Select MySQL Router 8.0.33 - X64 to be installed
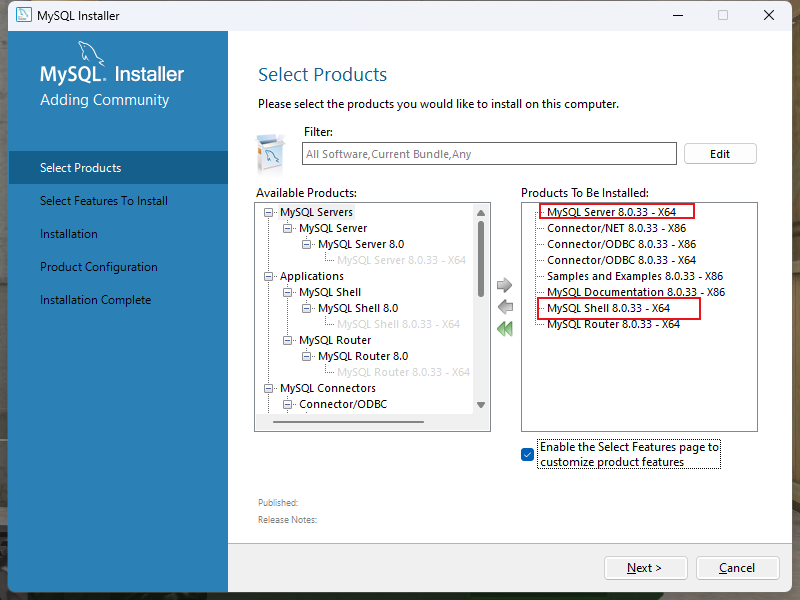Image resolution: width=800 pixels, height=600 pixels. tap(613, 324)
